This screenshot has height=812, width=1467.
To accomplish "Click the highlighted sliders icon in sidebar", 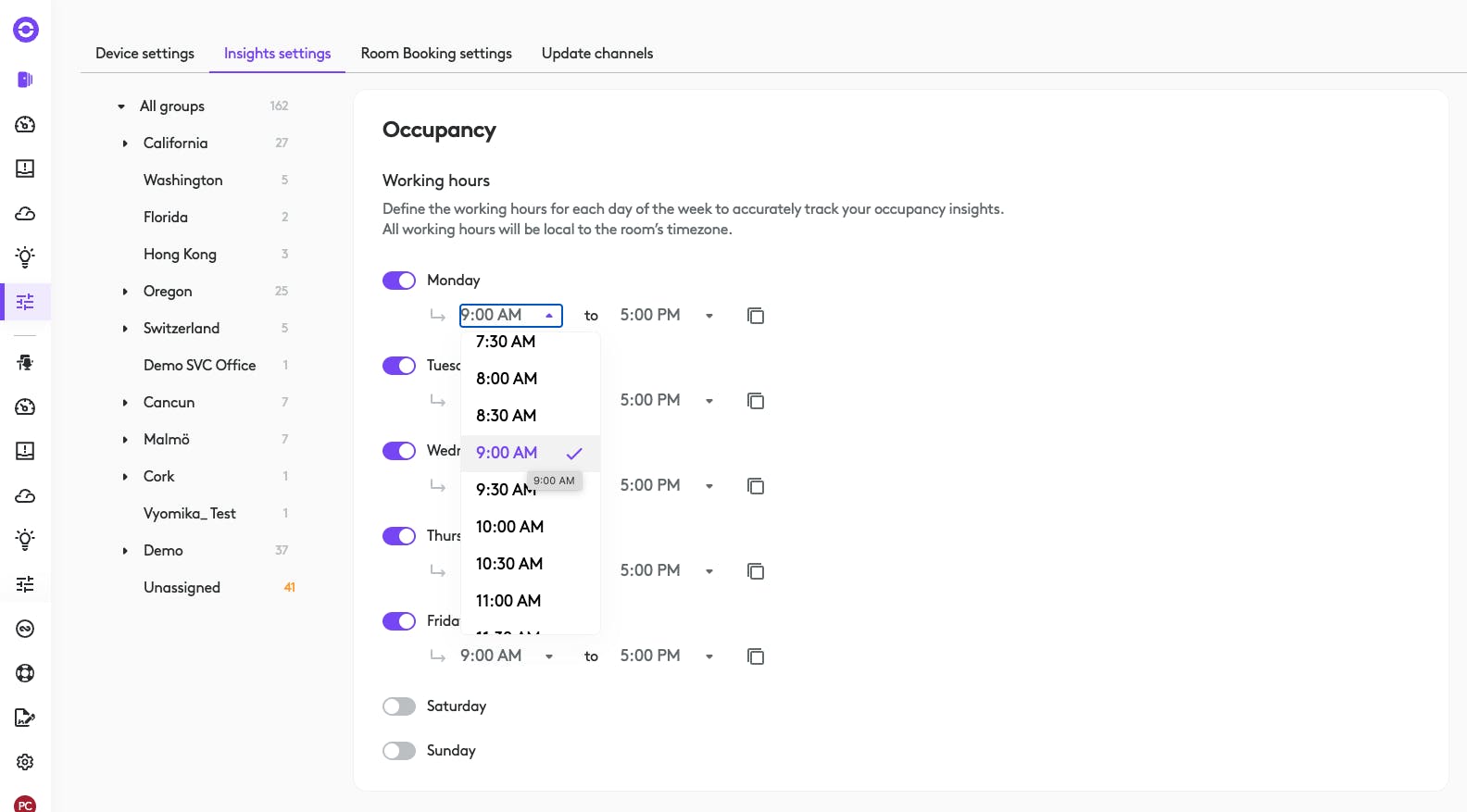I will pos(25,302).
